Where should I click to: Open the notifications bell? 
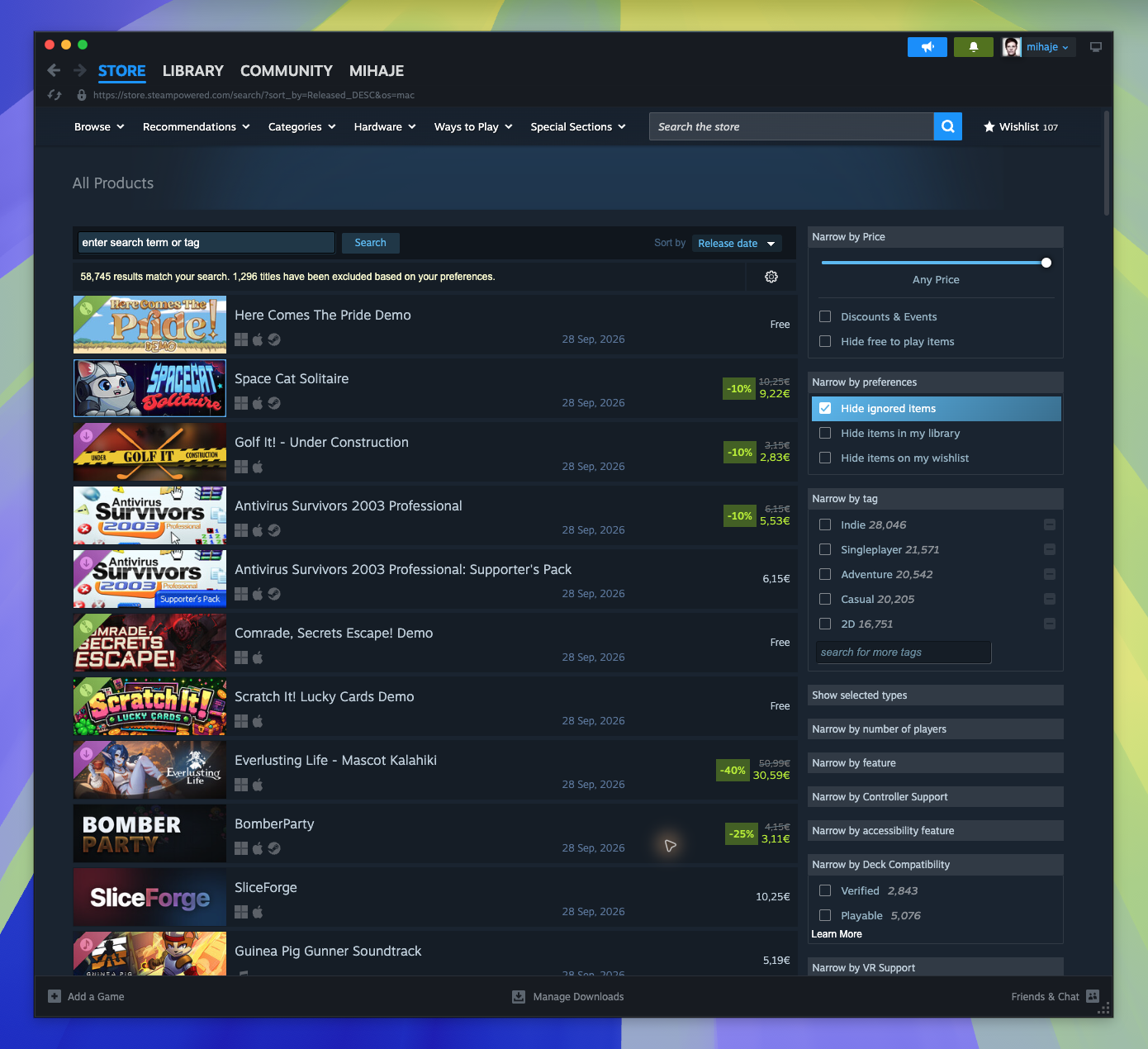pos(974,47)
